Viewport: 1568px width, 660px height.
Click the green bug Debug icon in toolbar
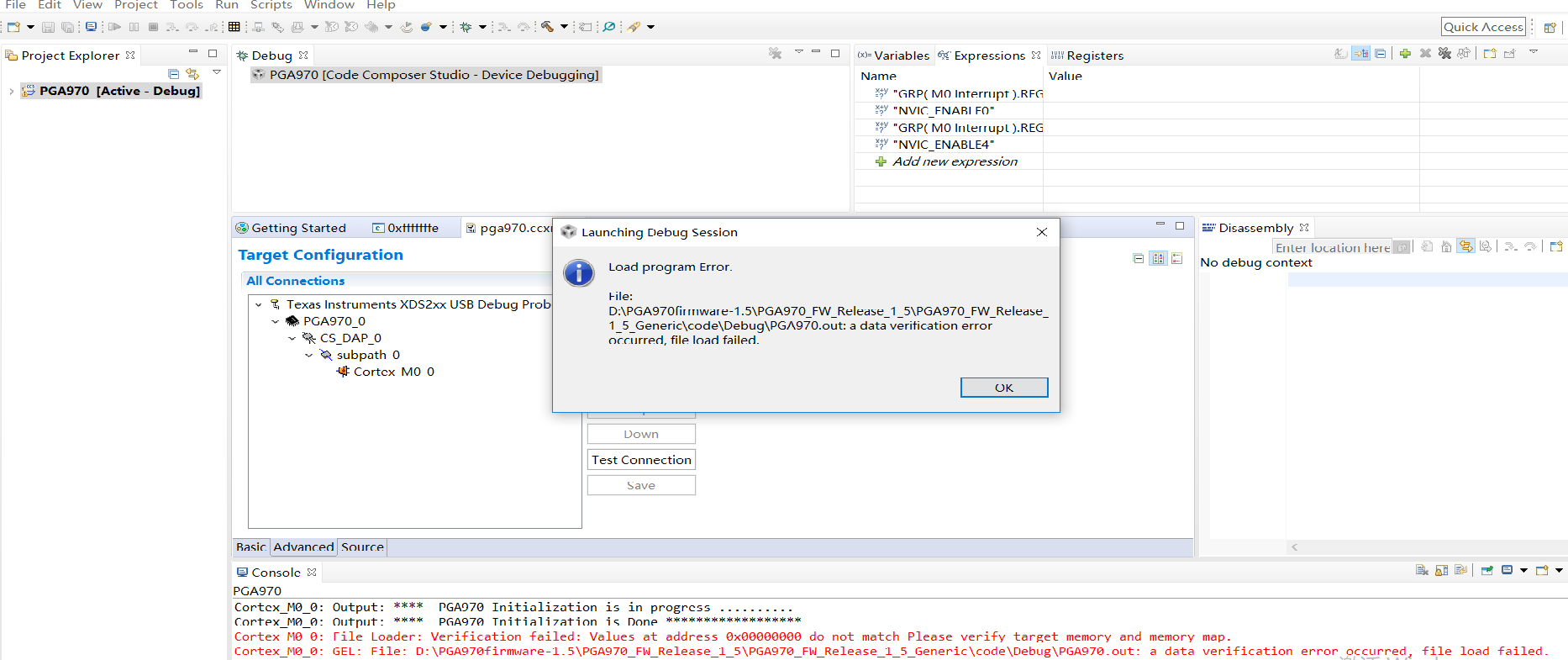466,27
